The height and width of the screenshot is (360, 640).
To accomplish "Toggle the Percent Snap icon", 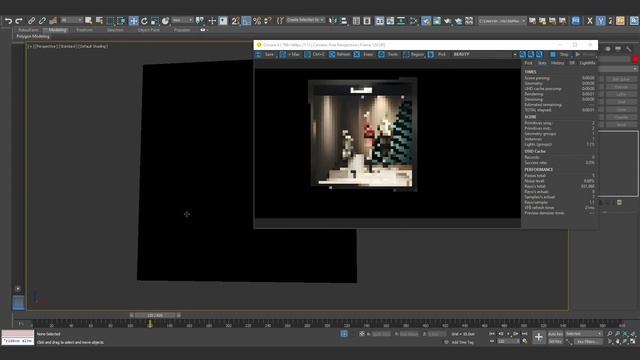I will [x=257, y=20].
